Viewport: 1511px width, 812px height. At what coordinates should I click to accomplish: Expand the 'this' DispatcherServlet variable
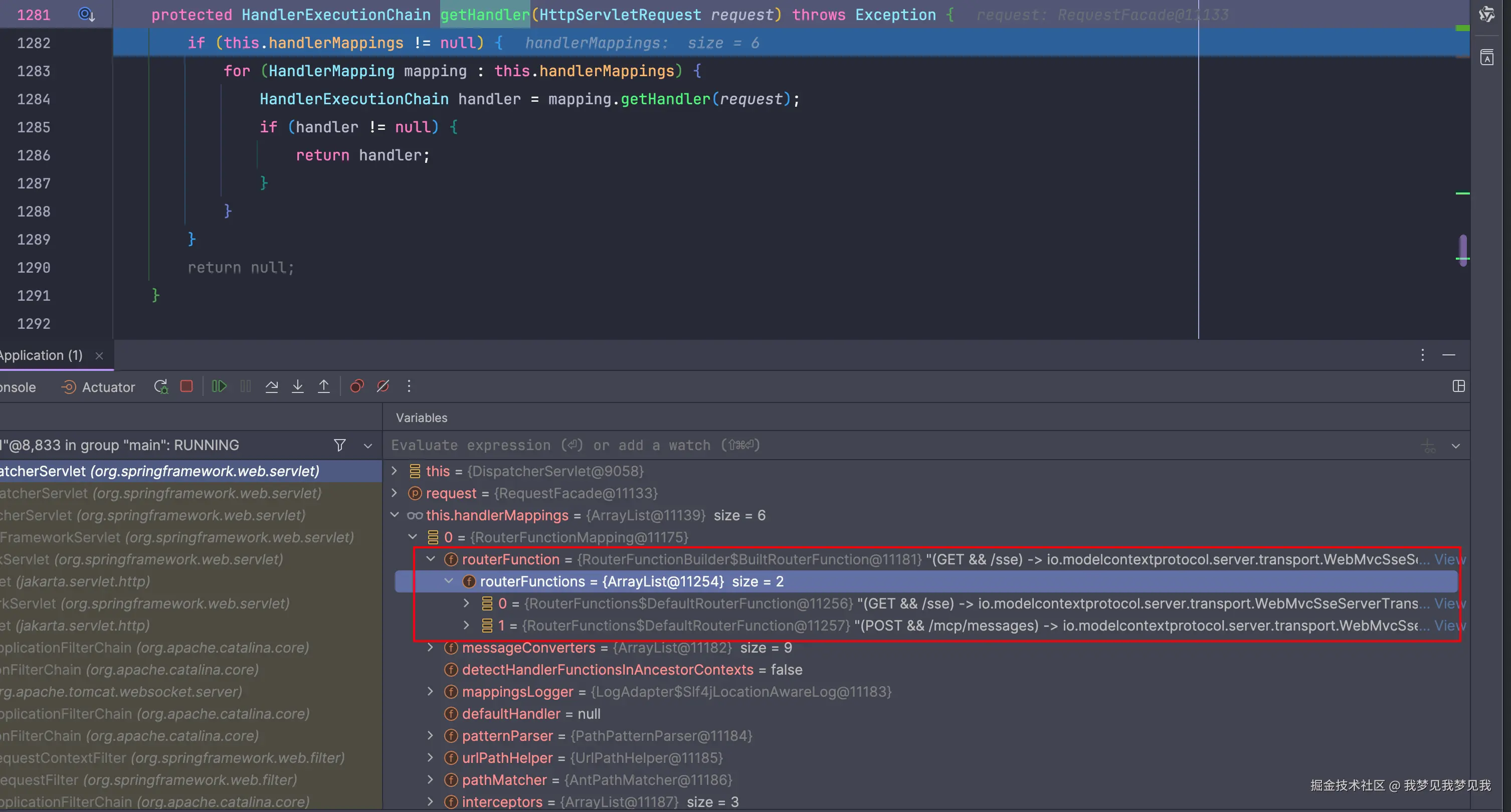click(394, 471)
